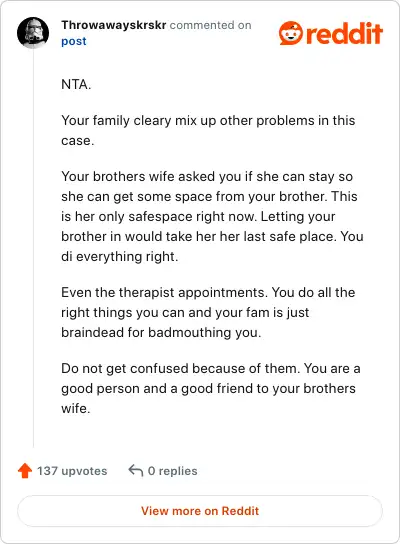Click the "Your family cleary mix up" line
Screen dimensions: 400x544
[x=208, y=120]
